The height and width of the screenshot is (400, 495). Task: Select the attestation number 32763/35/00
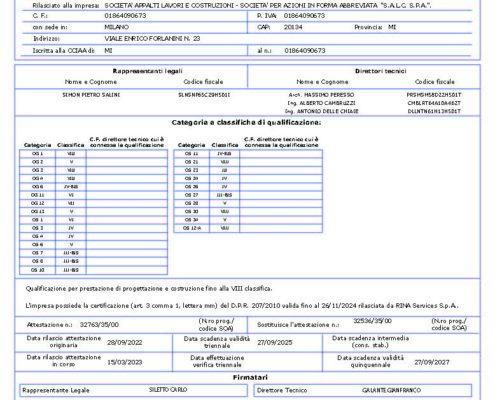(x=99, y=324)
